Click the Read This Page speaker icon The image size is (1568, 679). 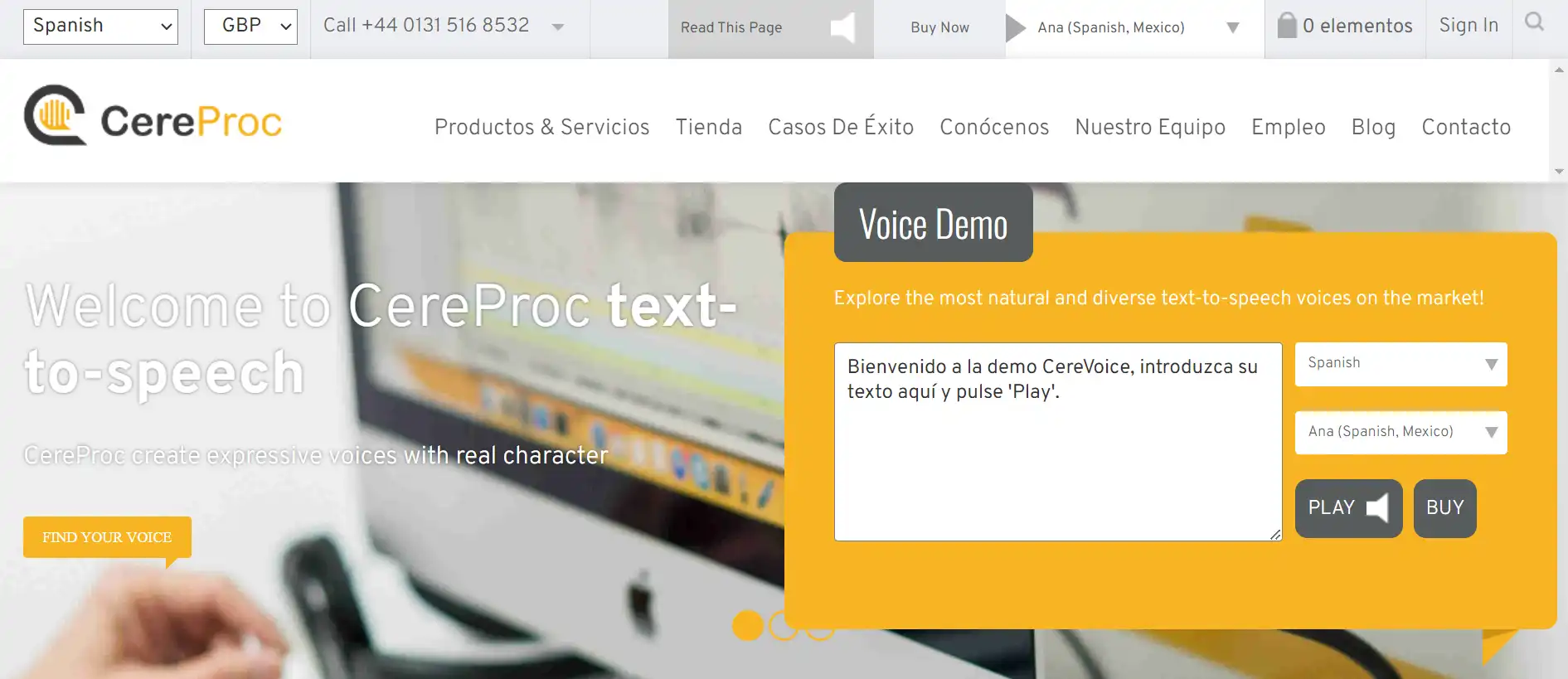pos(842,27)
